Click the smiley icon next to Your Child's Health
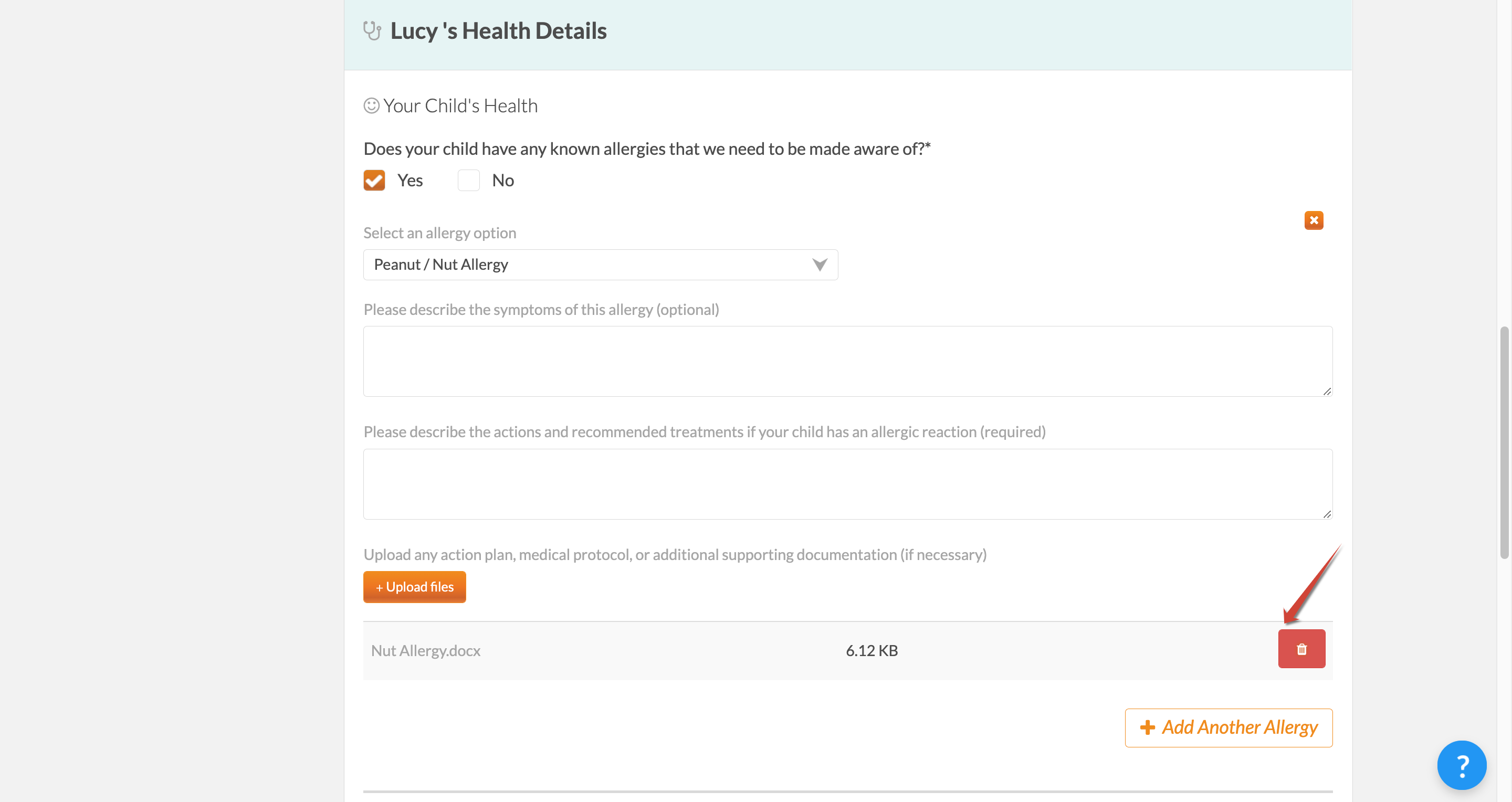This screenshot has height=802, width=1512. click(x=371, y=105)
